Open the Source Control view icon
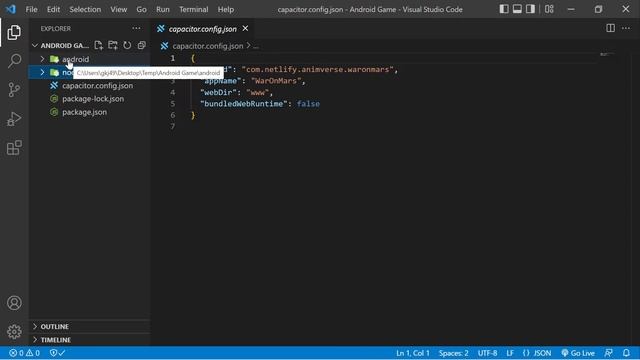 [14, 90]
